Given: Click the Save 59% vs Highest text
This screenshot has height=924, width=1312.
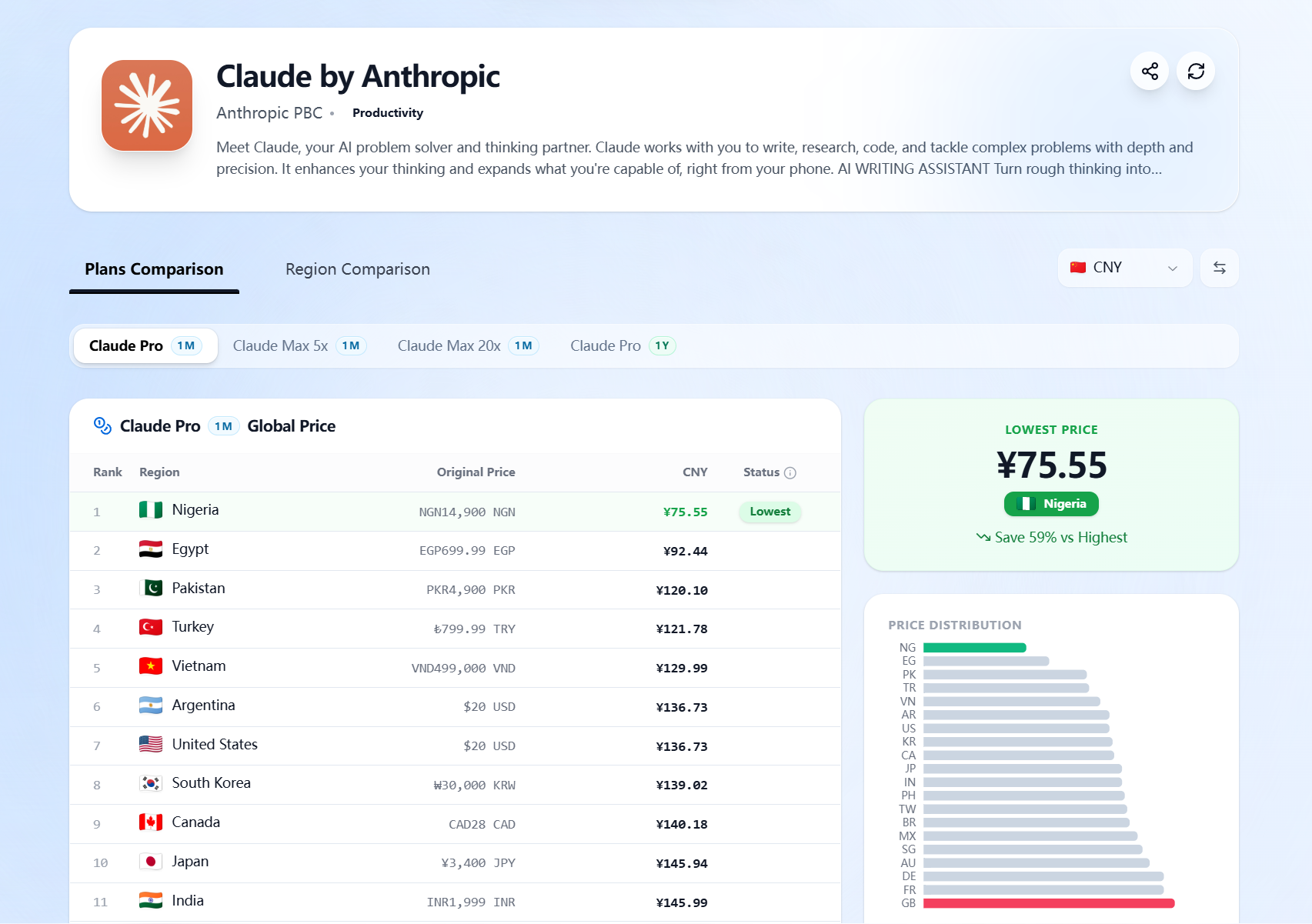Looking at the screenshot, I should click(1061, 538).
